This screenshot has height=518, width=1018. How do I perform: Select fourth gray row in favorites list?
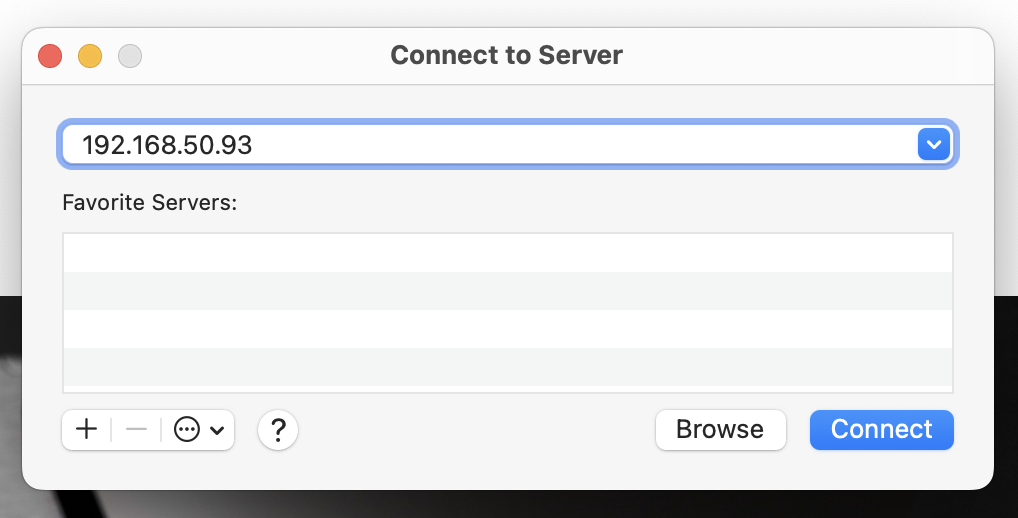tap(508, 367)
